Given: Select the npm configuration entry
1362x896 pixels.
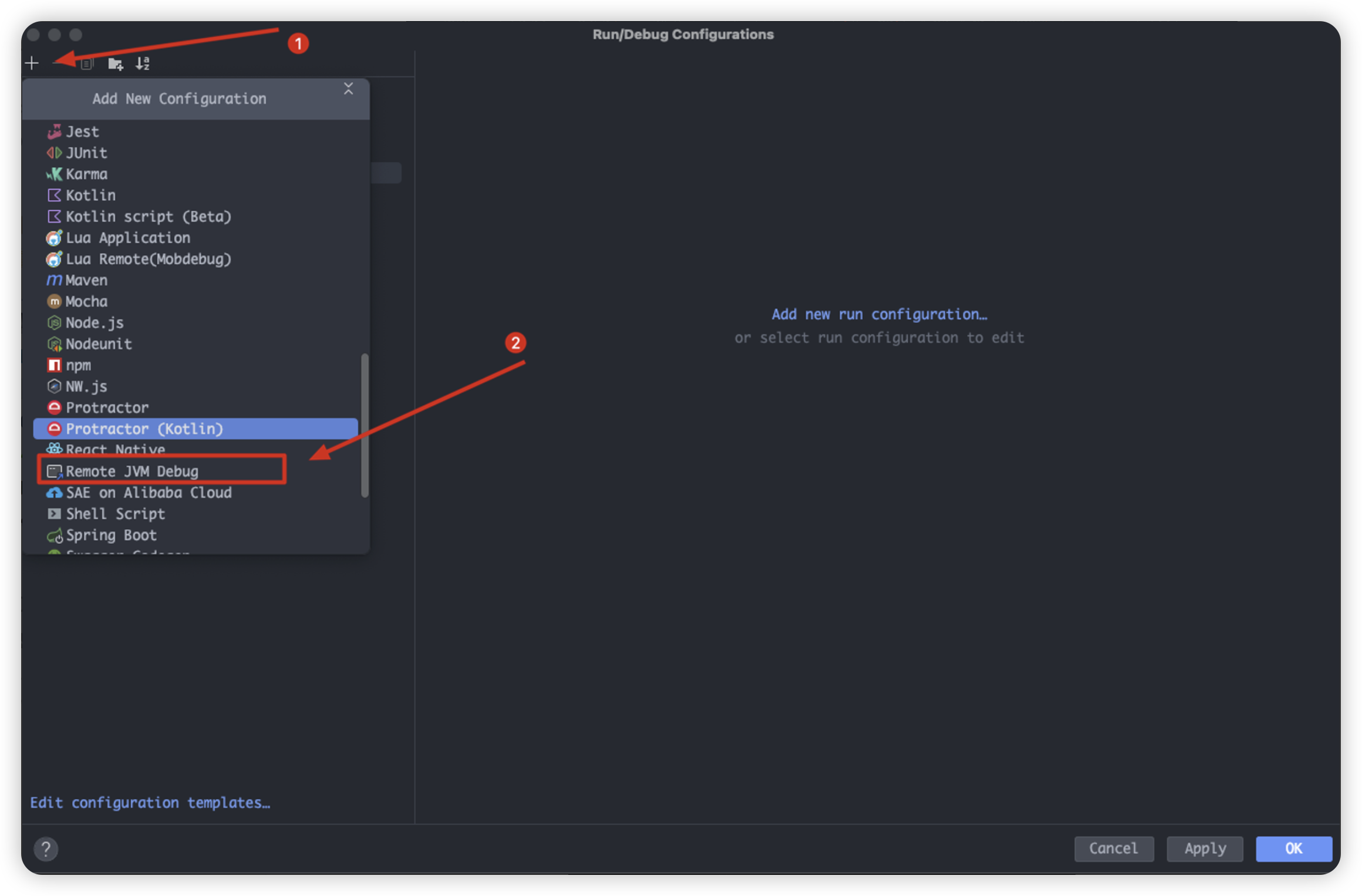Looking at the screenshot, I should [x=78, y=365].
